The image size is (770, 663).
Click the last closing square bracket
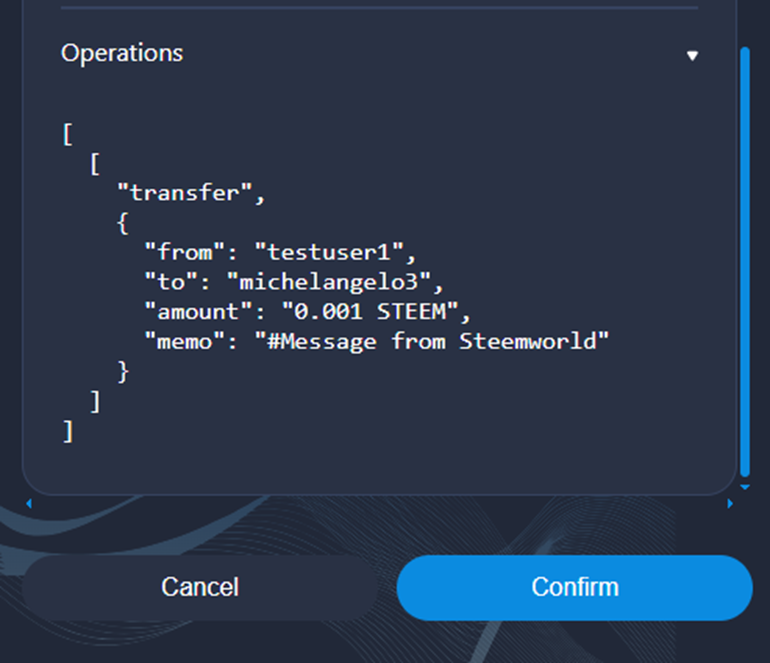67,432
